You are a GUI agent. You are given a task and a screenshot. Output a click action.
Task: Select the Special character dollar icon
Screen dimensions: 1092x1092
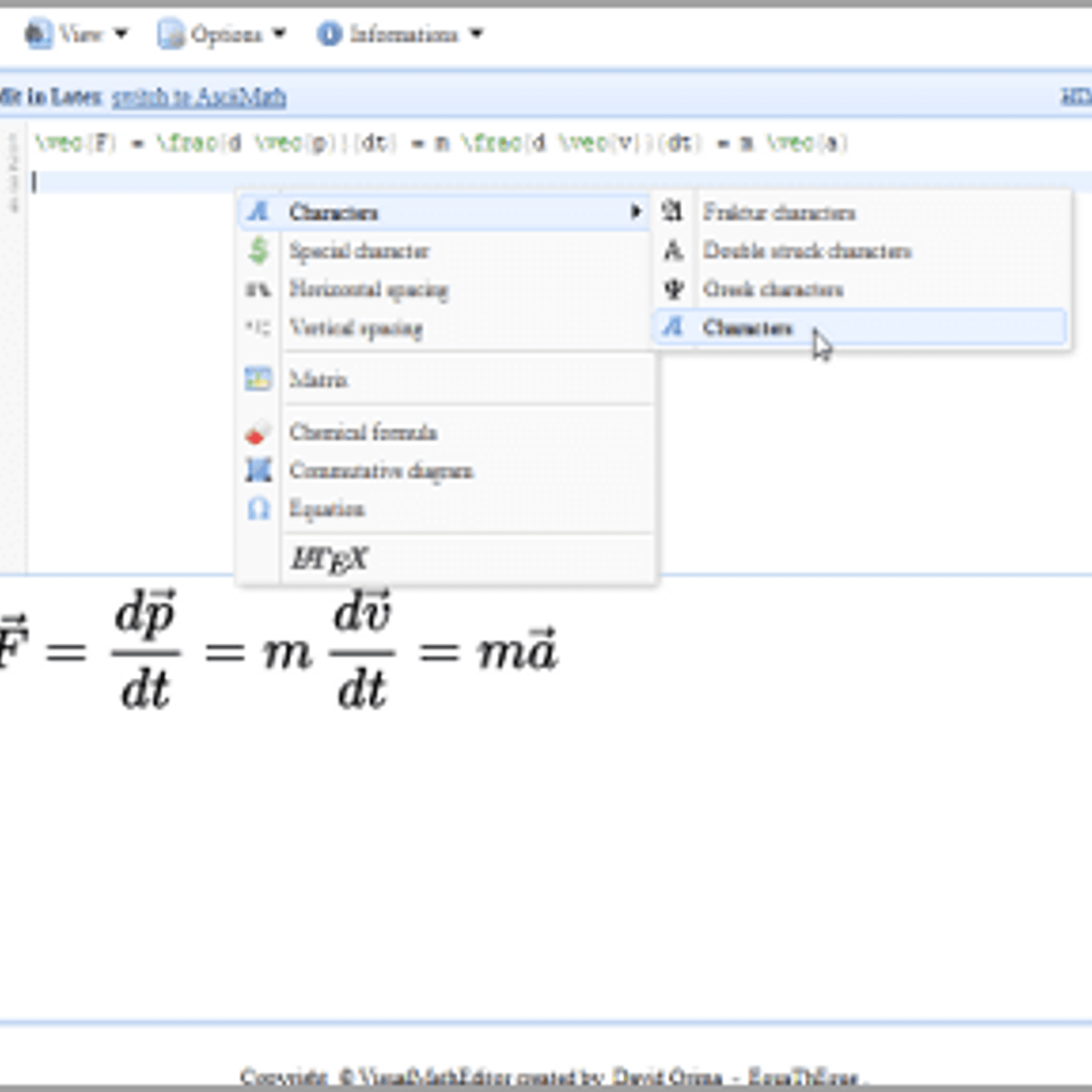258,250
